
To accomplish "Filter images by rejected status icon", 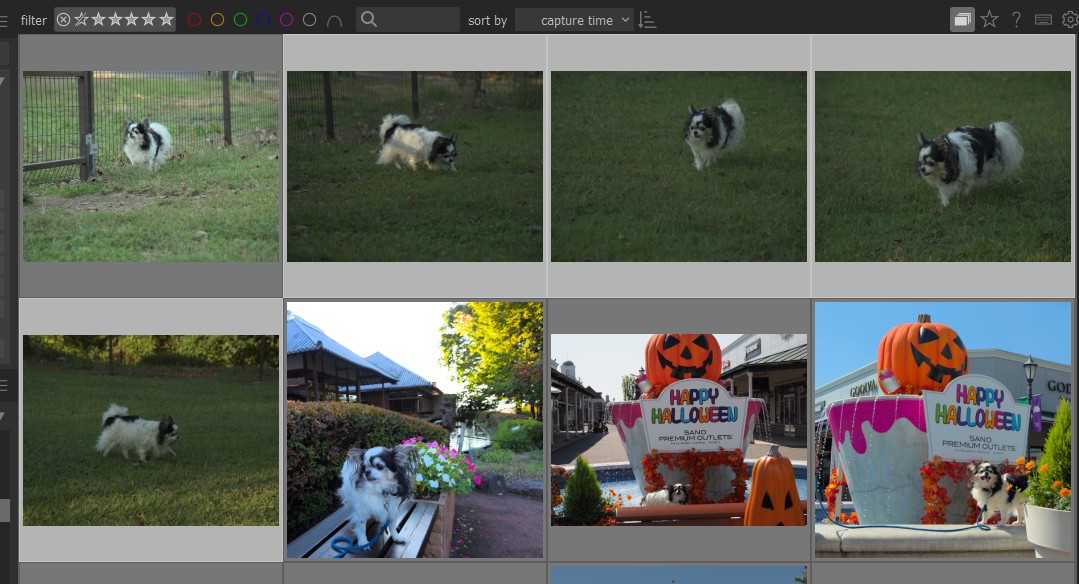I will pyautogui.click(x=63, y=20).
